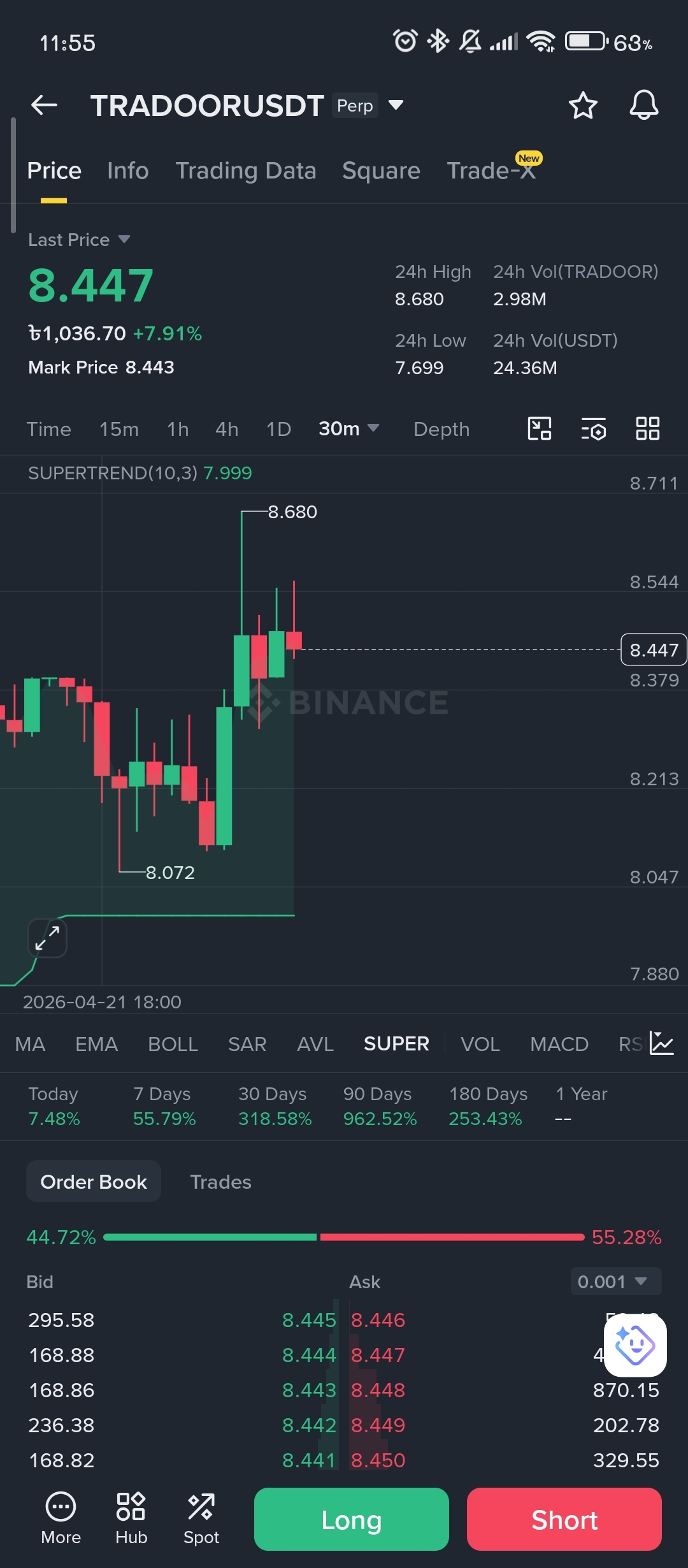This screenshot has width=688, height=1568.
Task: Open indicator settings chart icon
Action: pyautogui.click(x=662, y=1043)
